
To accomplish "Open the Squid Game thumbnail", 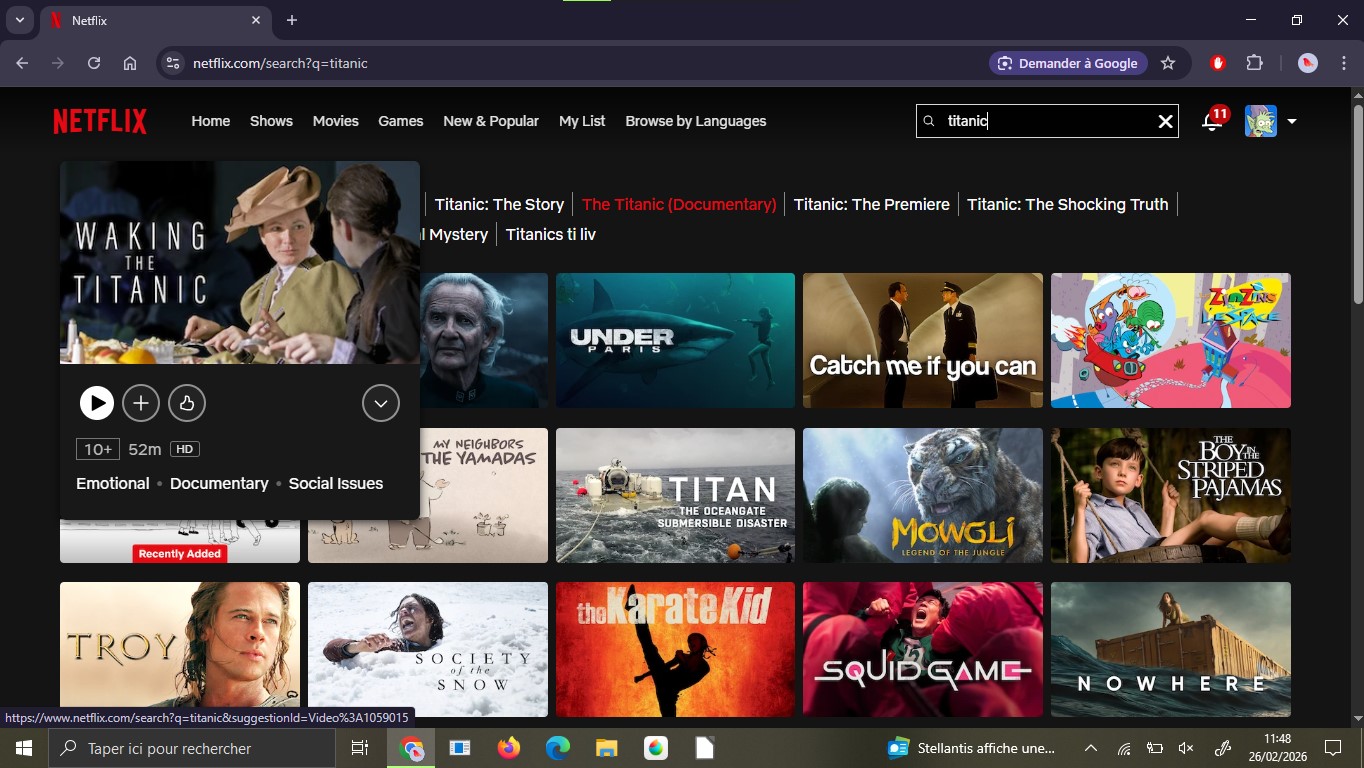I will (x=922, y=649).
